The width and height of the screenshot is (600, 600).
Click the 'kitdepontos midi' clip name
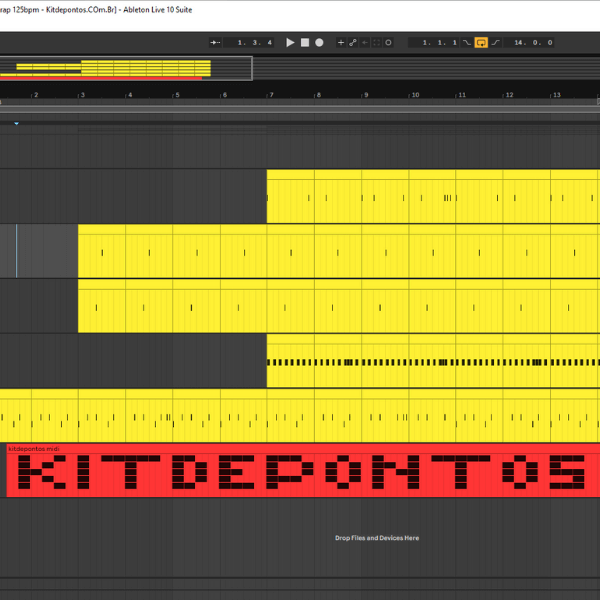[x=34, y=448]
